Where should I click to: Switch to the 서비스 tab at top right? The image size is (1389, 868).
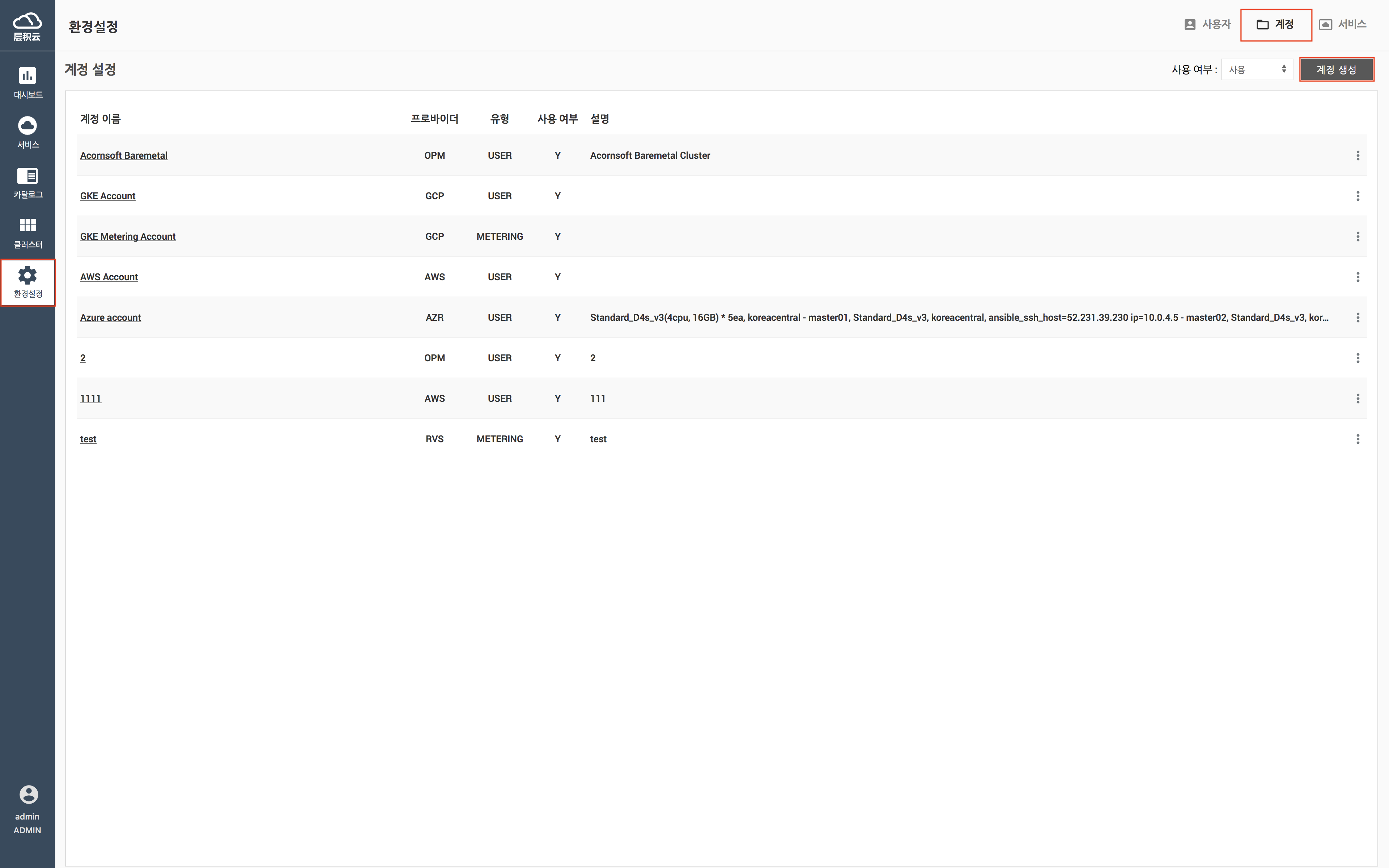[x=1342, y=24]
